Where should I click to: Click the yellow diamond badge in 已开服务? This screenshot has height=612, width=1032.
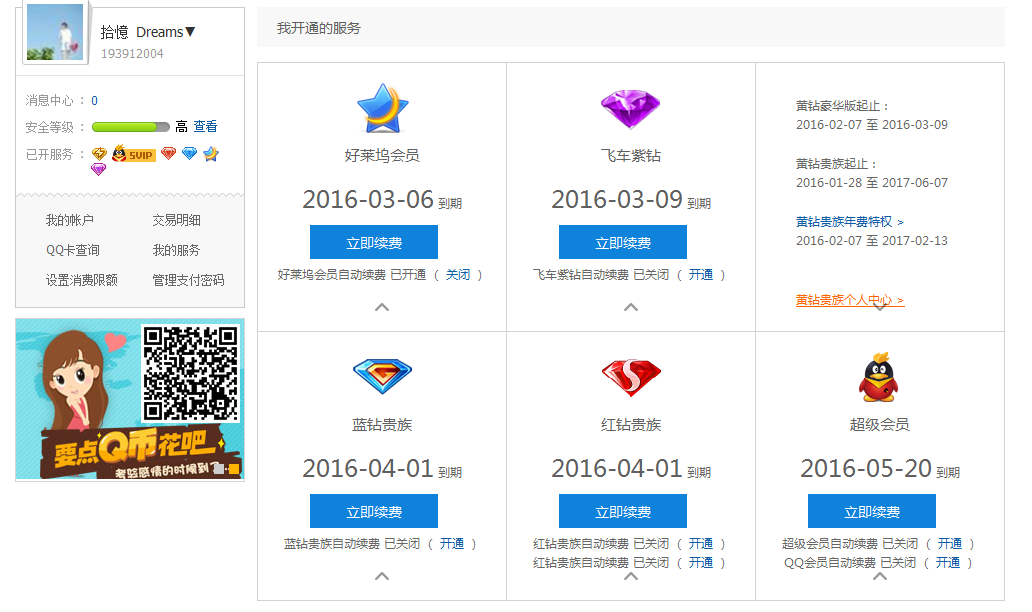coord(99,154)
